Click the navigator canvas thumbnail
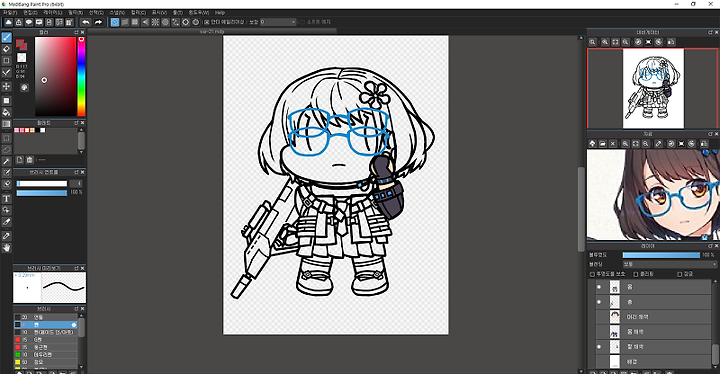Screen dimensions: 720x374 point(653,89)
